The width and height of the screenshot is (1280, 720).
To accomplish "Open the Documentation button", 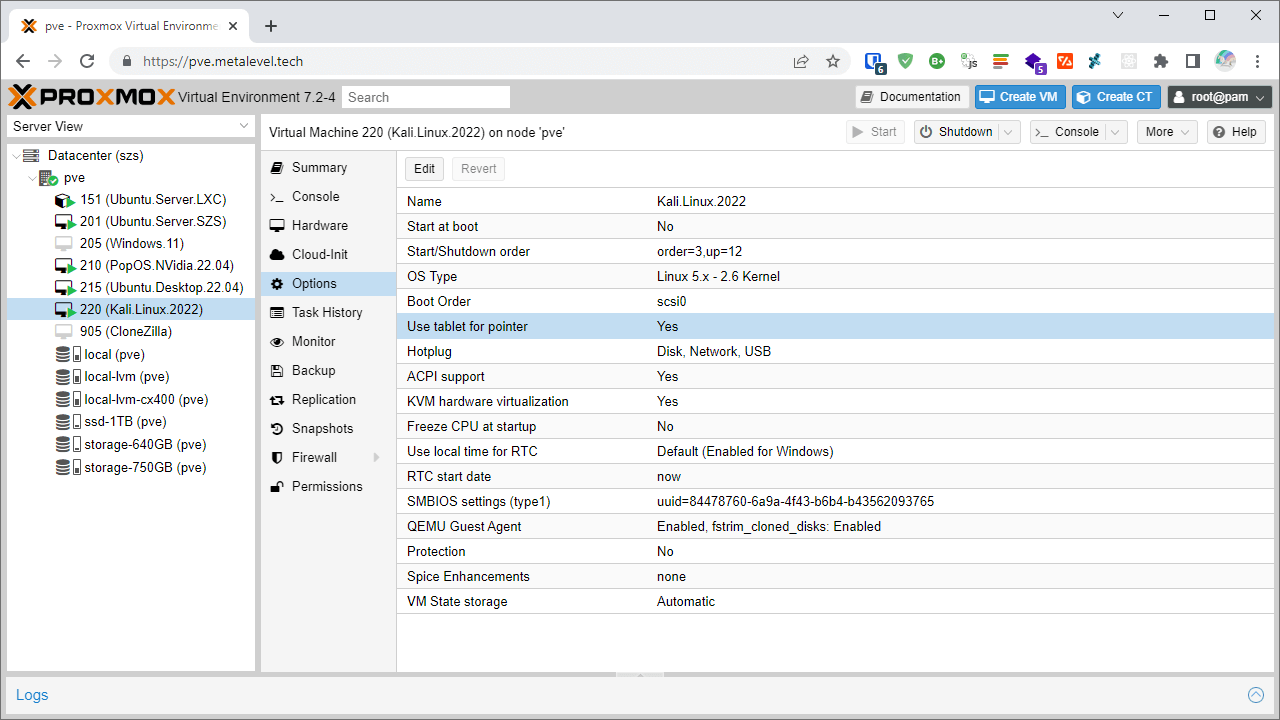I will (x=911, y=97).
